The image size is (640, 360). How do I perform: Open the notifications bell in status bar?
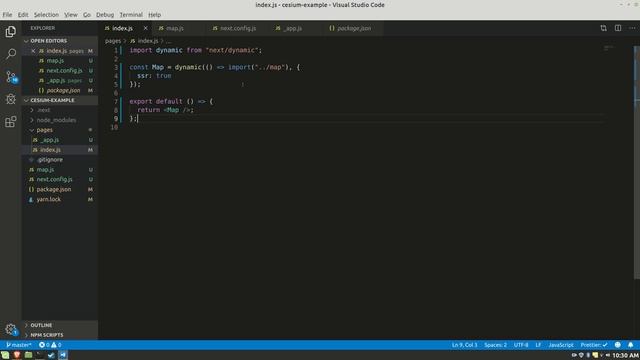click(631, 345)
